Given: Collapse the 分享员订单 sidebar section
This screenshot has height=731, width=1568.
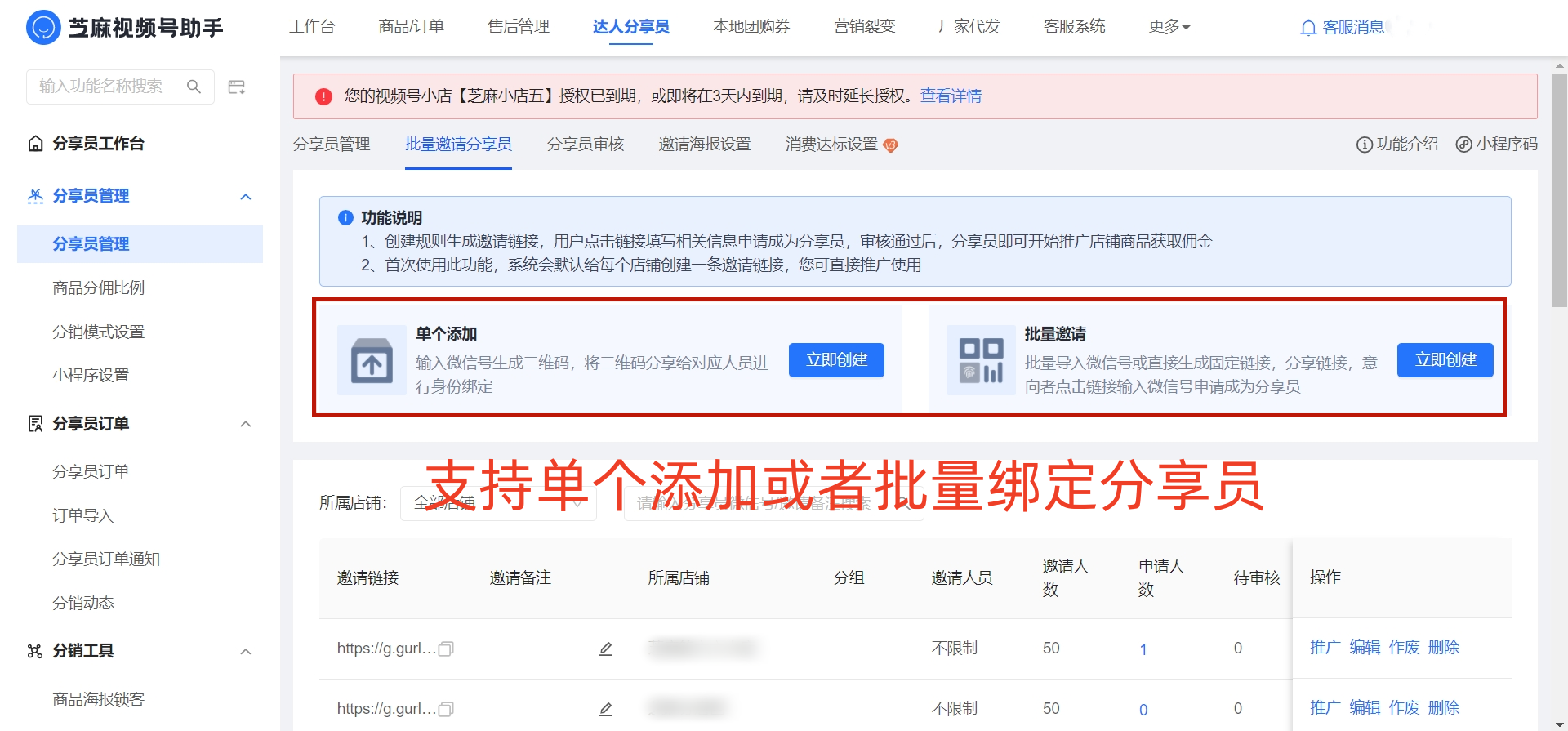Looking at the screenshot, I should click(x=246, y=424).
